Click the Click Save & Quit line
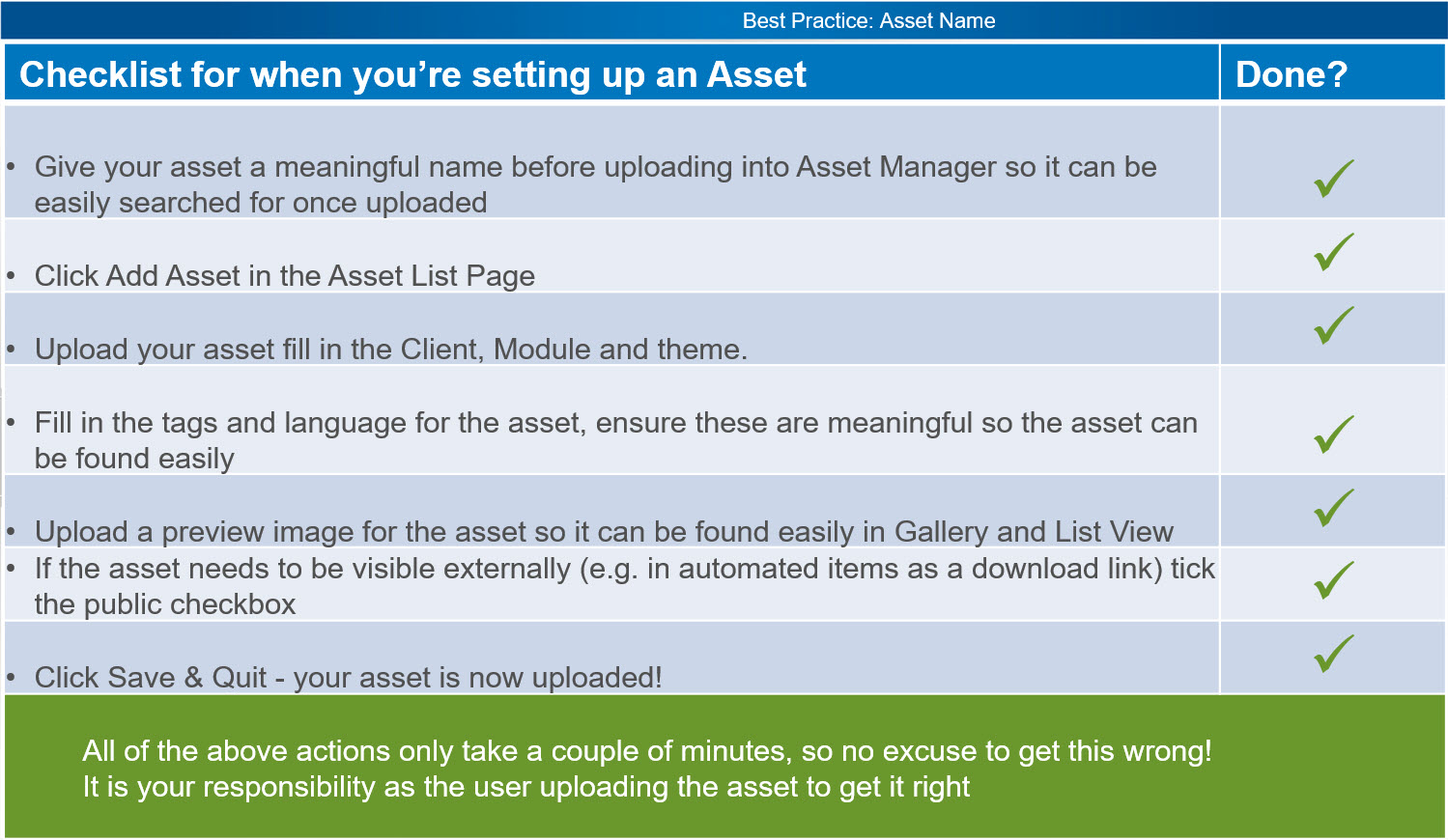 pyautogui.click(x=348, y=678)
